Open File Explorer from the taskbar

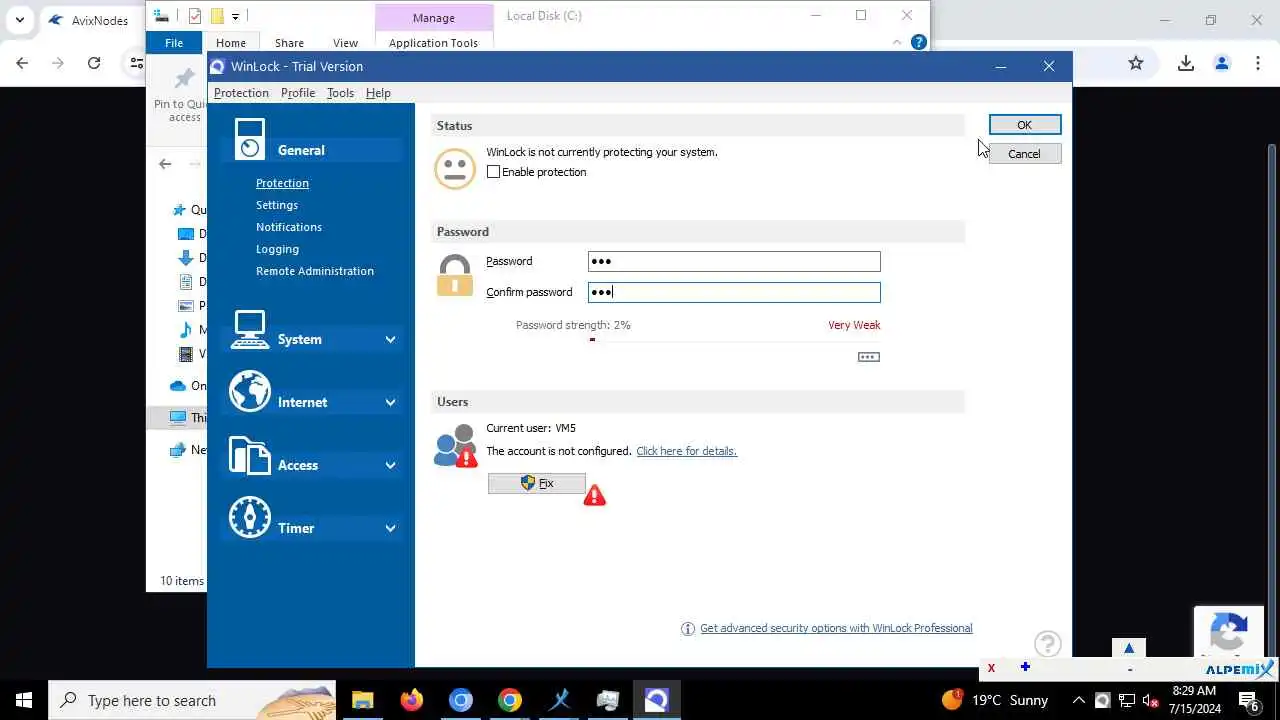(x=362, y=700)
